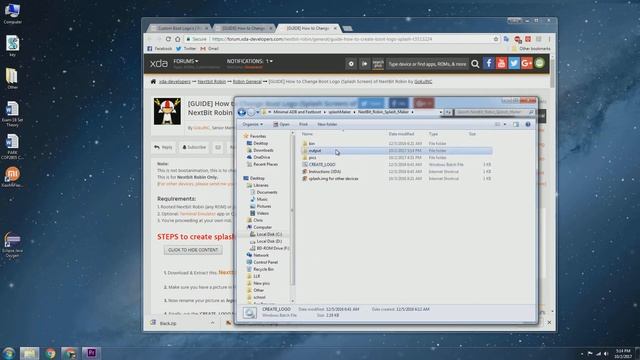Click NextBit_Robin_Splash_Maker path segment
Image resolution: width=640 pixels, height=360 pixels.
click(383, 112)
